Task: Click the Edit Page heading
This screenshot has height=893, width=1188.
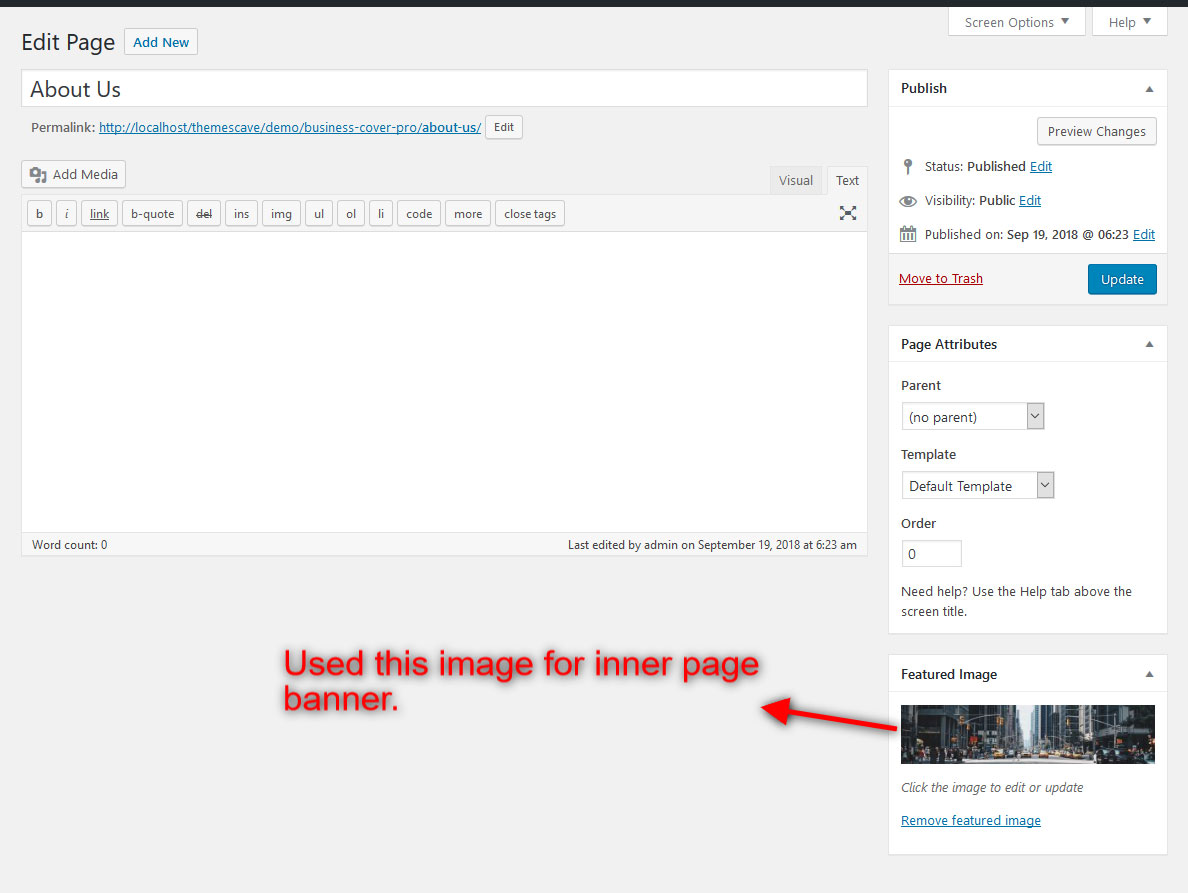Action: click(x=68, y=42)
